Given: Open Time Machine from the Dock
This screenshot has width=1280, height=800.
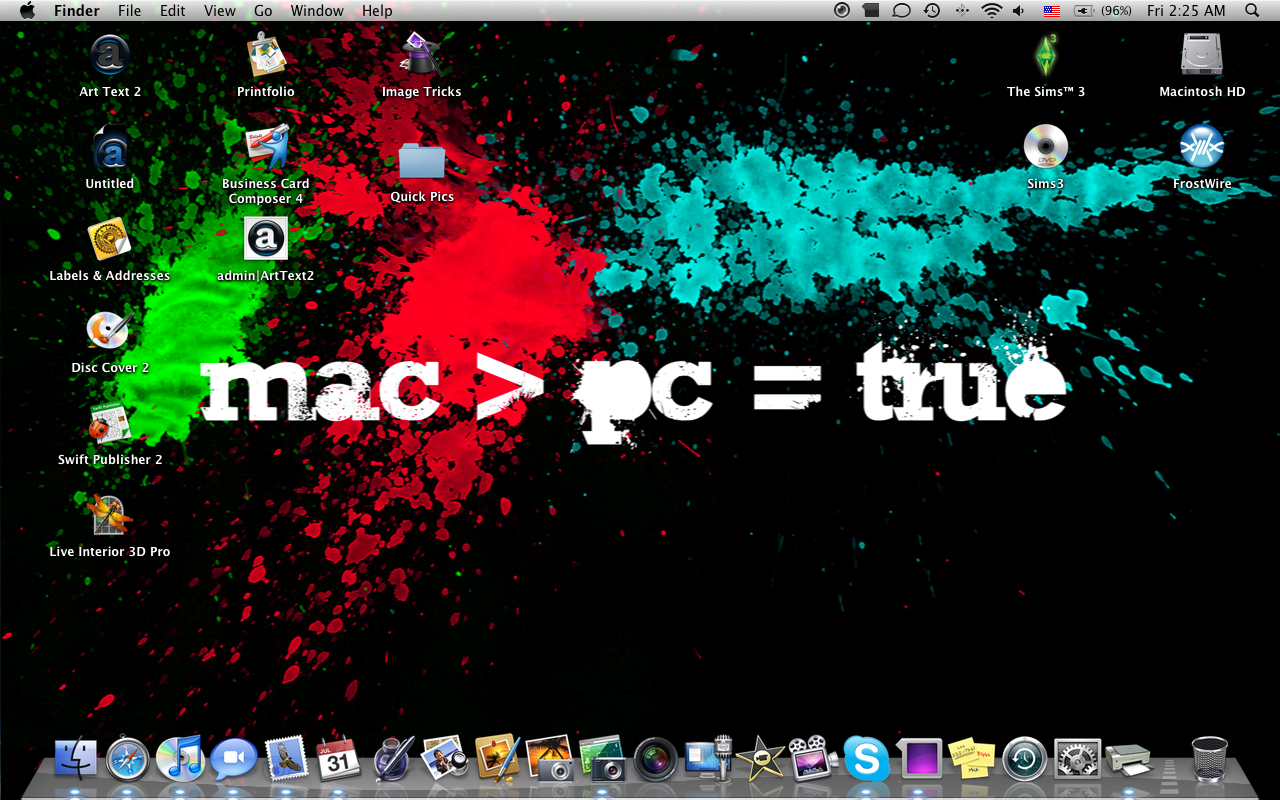Looking at the screenshot, I should [1025, 758].
